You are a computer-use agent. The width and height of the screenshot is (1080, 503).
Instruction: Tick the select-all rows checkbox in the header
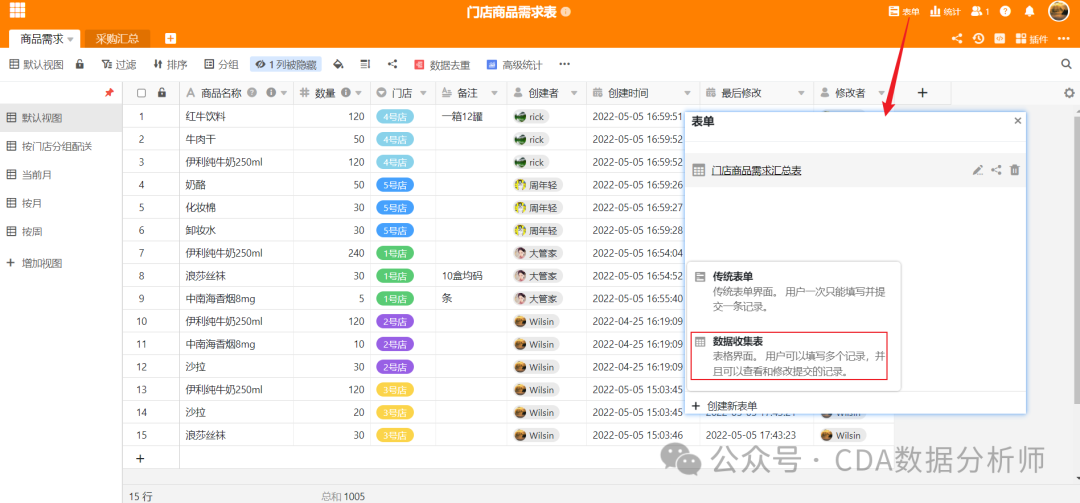(141, 93)
